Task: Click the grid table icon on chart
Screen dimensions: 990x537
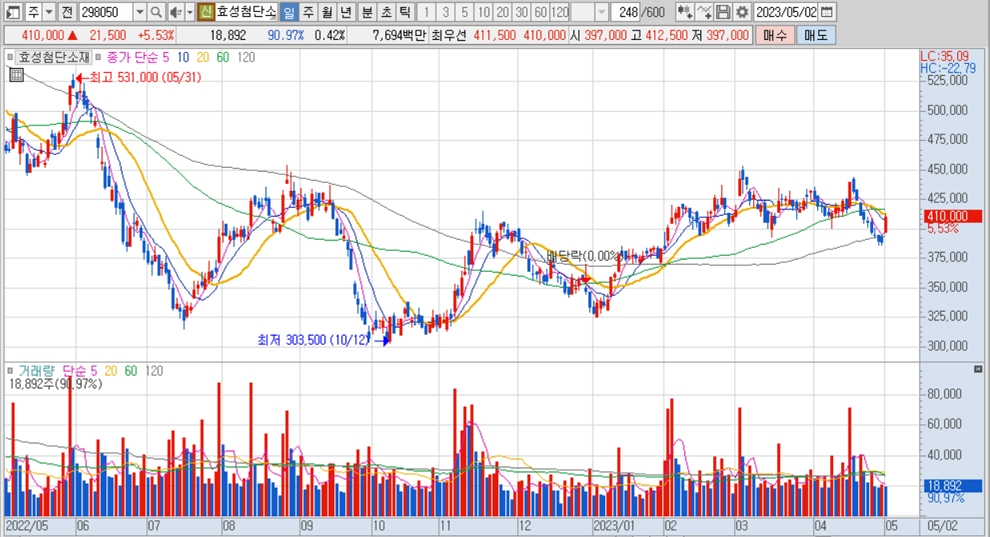Action: pyautogui.click(x=16, y=74)
